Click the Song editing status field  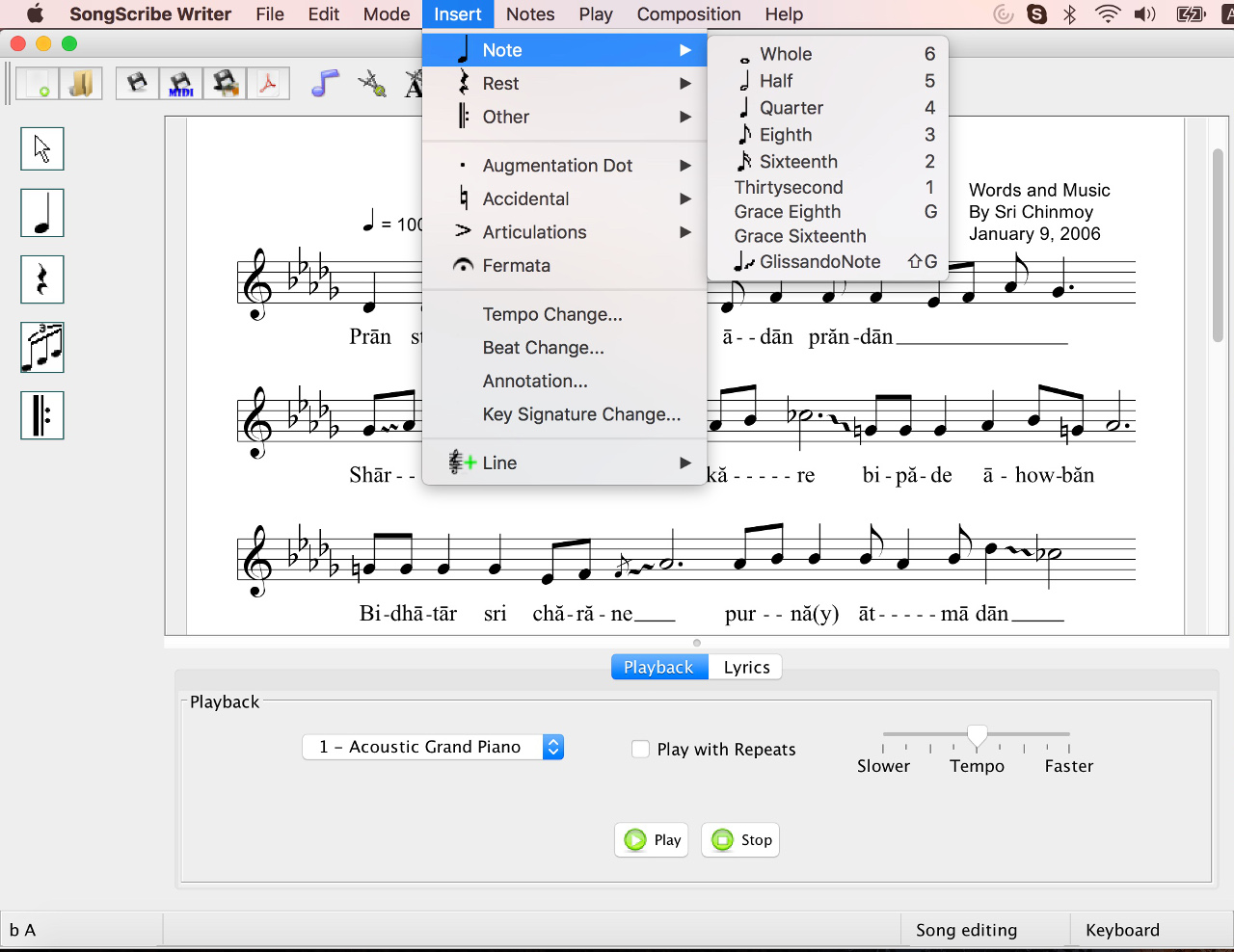click(x=985, y=930)
